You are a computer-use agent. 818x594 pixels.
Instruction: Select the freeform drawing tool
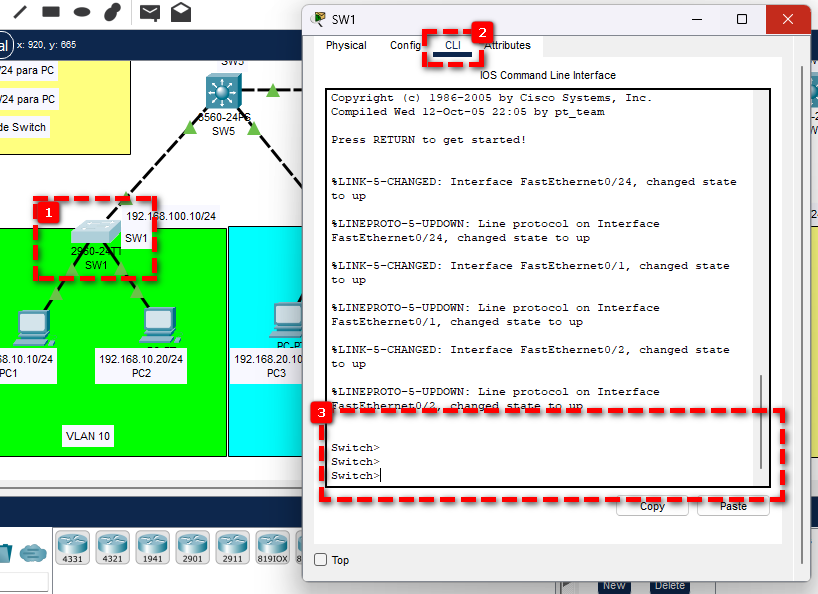point(113,11)
